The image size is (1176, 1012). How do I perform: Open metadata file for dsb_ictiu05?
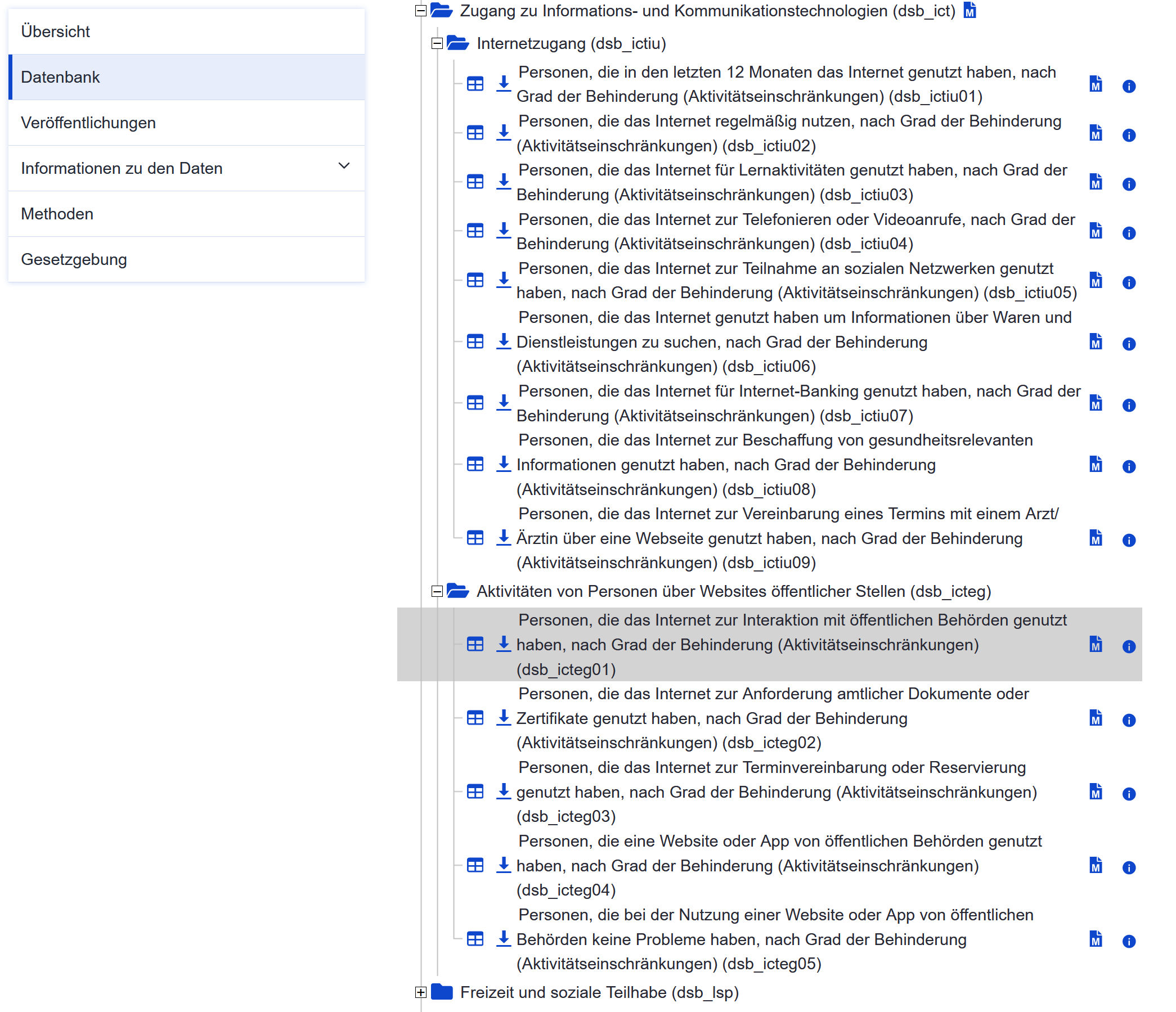click(x=1096, y=280)
